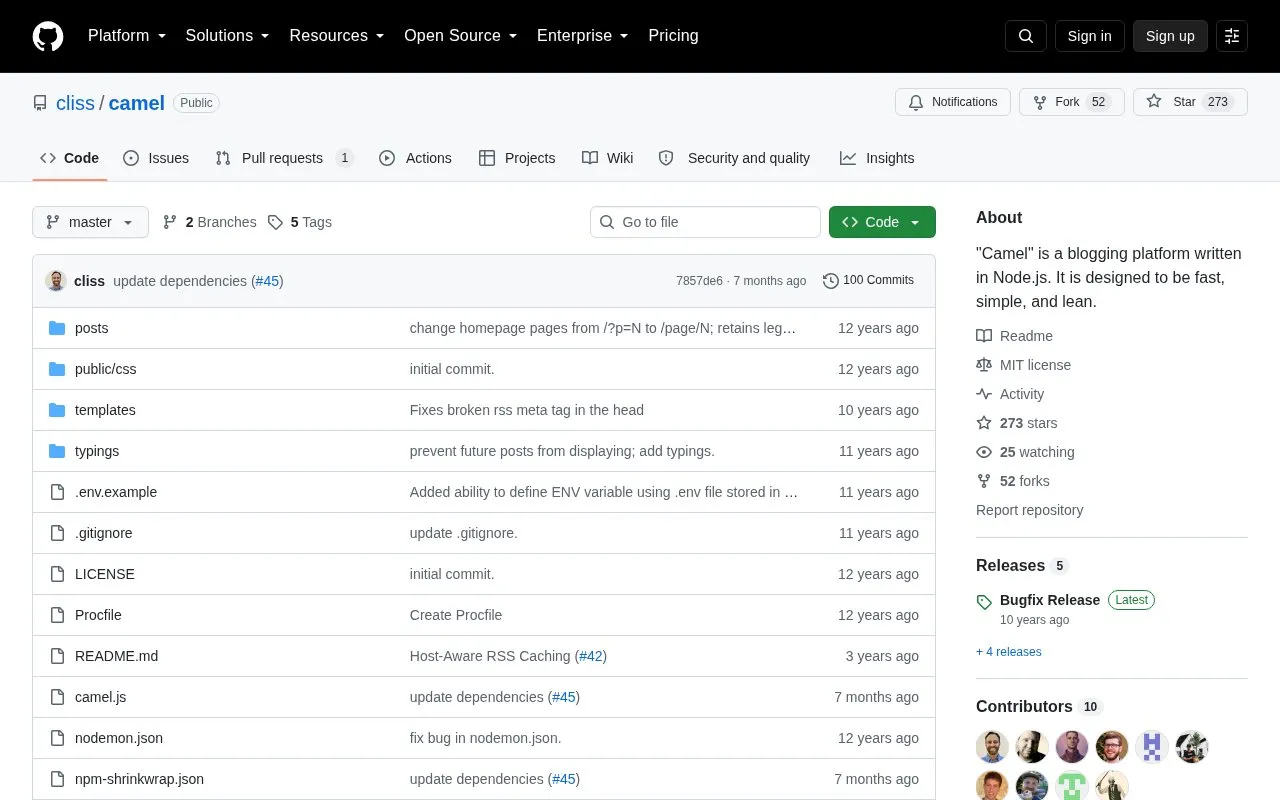1280x800 pixels.
Task: Open the master branch selector
Action: 90,222
